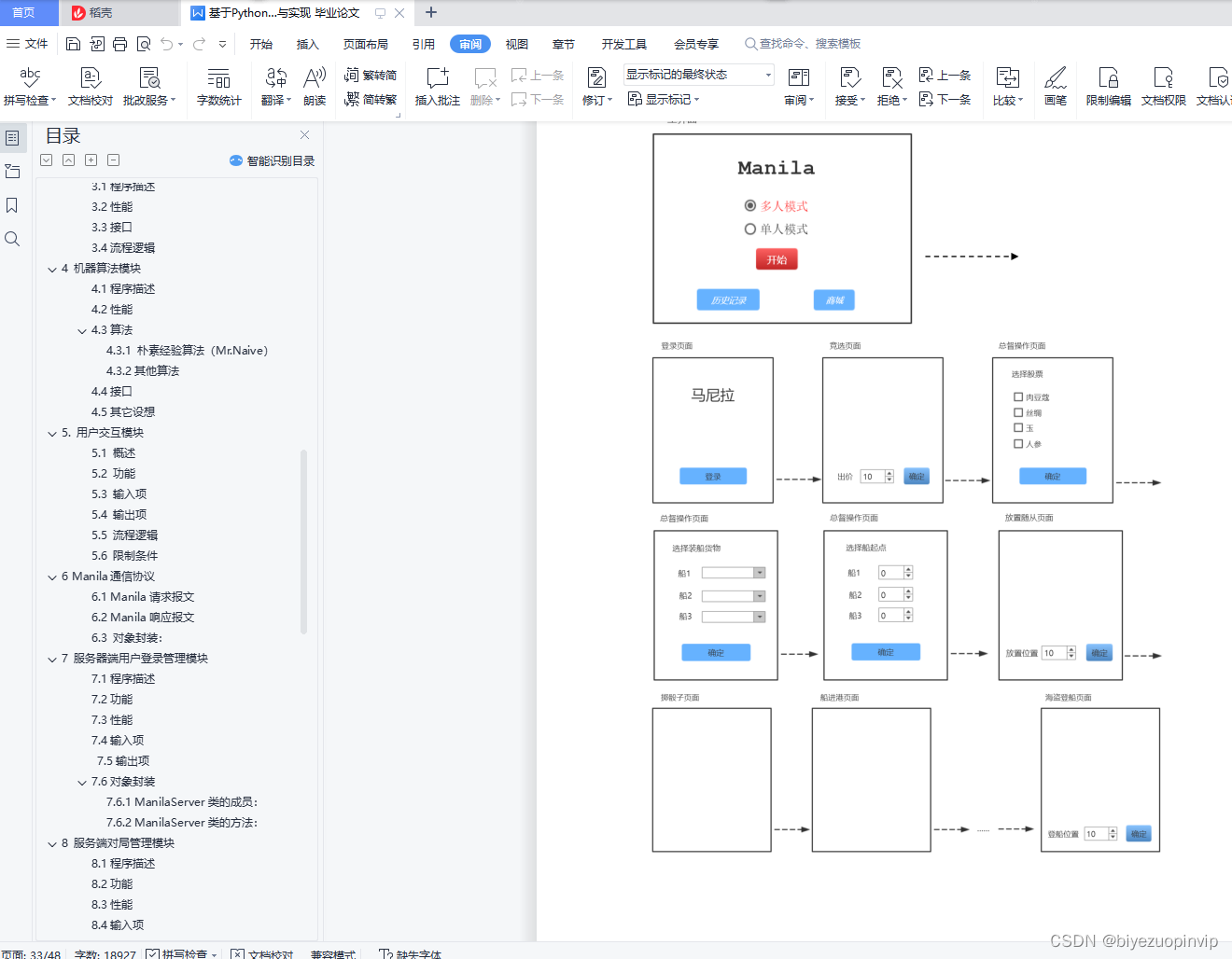Click the print preview icon
Screen dimensions: 1232x959
[x=143, y=44]
